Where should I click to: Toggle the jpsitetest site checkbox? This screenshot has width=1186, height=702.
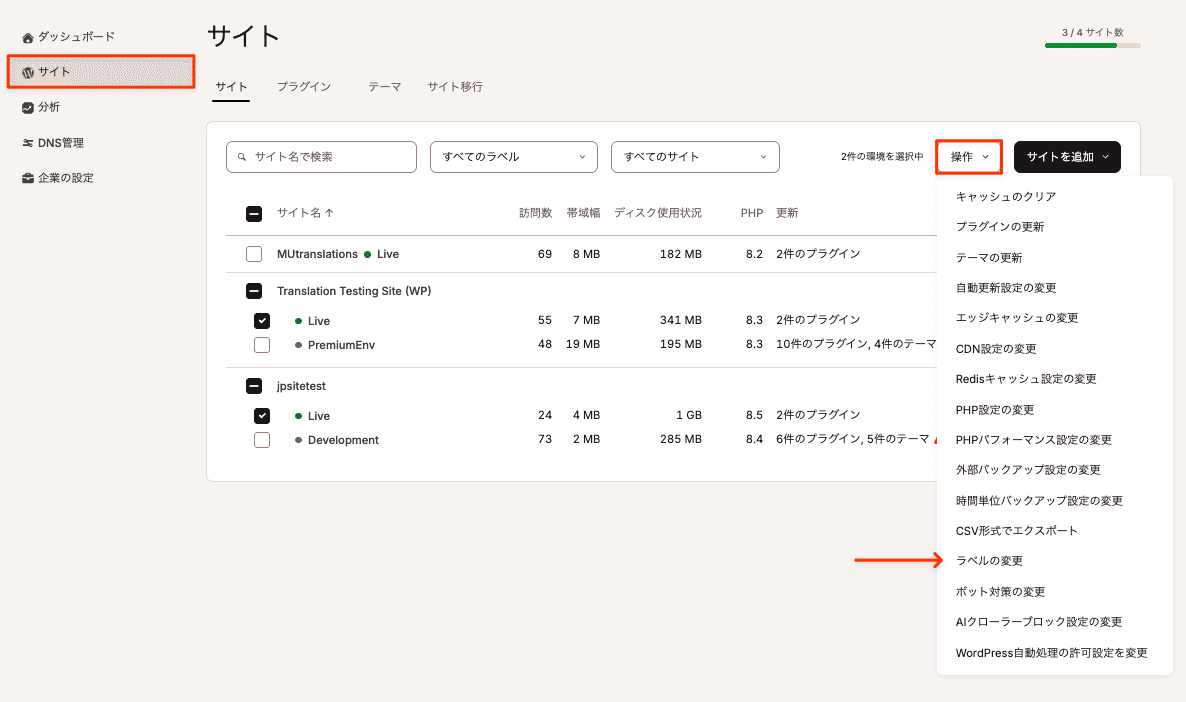point(254,387)
